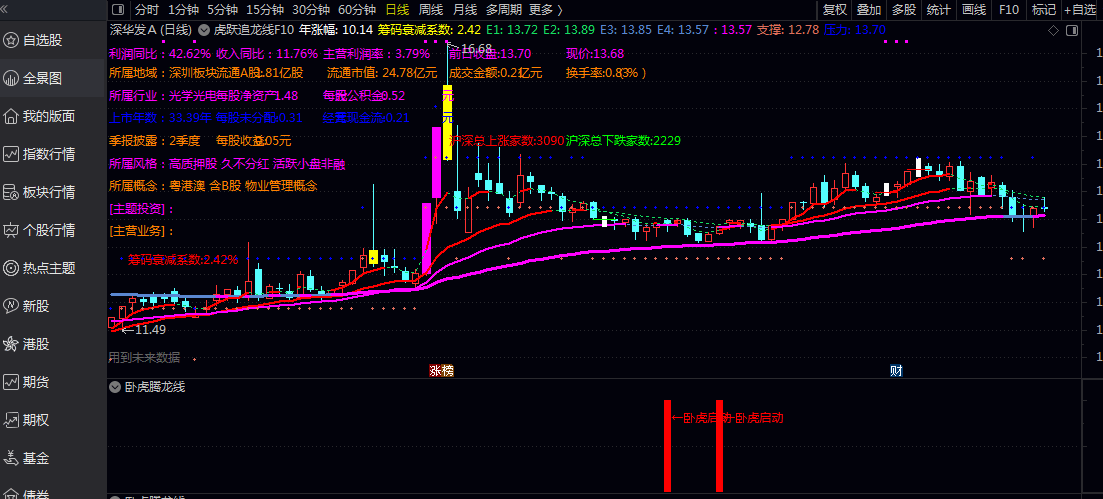Click the 画线 drawing button
Viewport: 1103px width, 499px height.
click(x=974, y=10)
